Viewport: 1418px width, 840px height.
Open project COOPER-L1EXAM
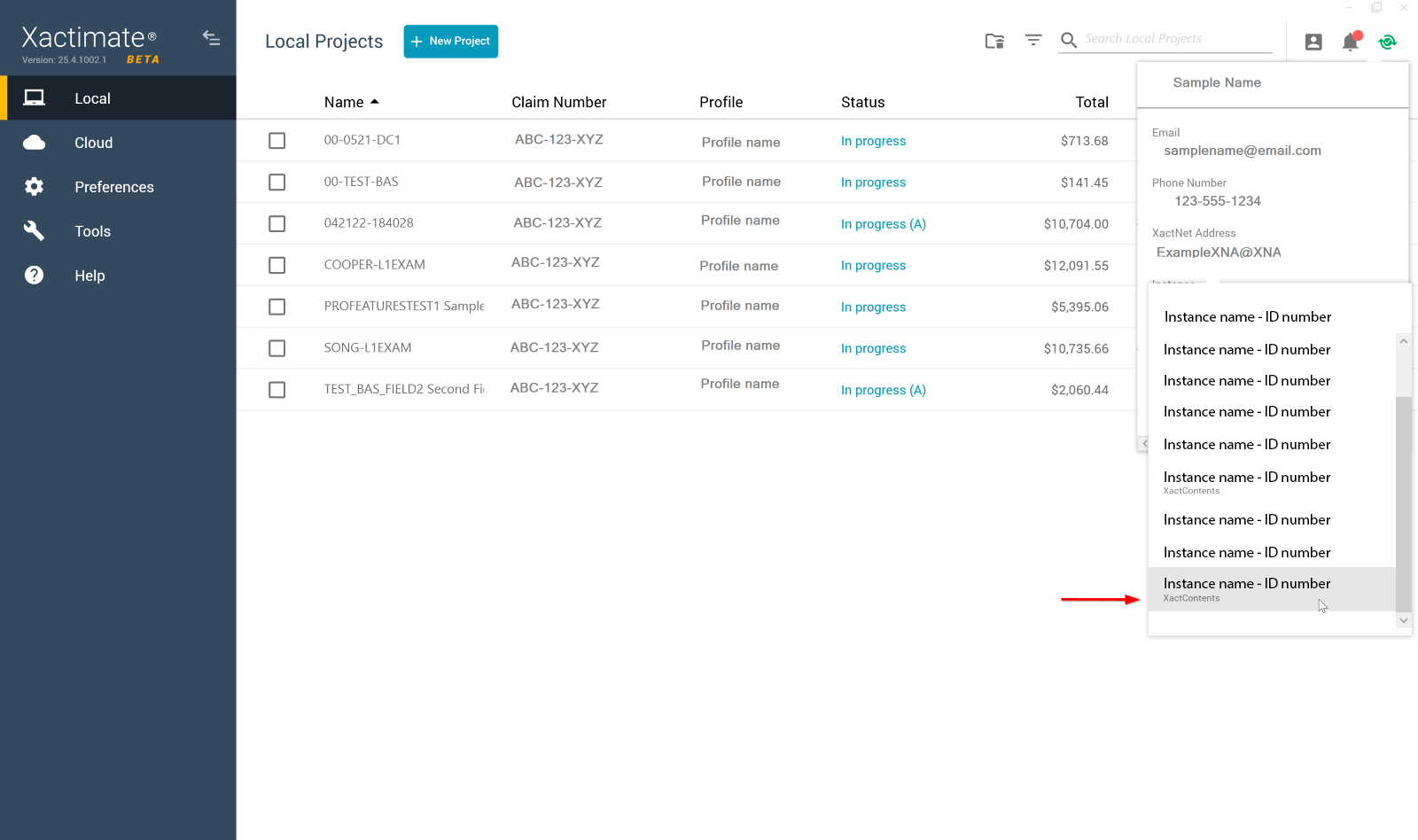point(374,265)
